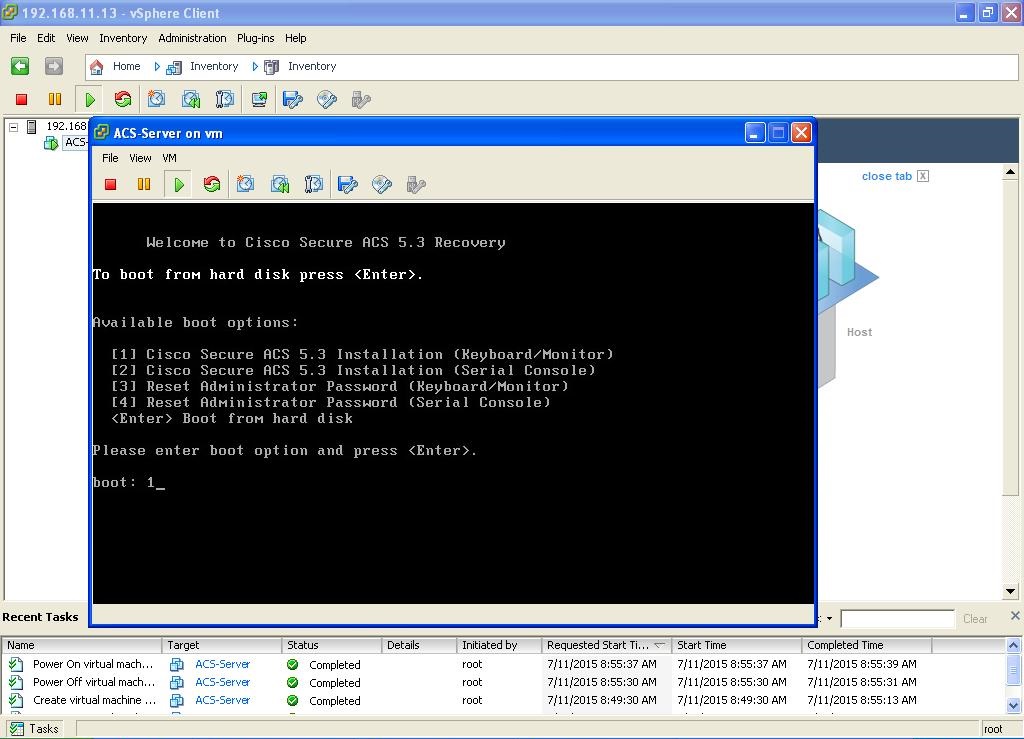Open the Plug-ins menu
Viewport: 1024px width, 739px height.
click(255, 38)
